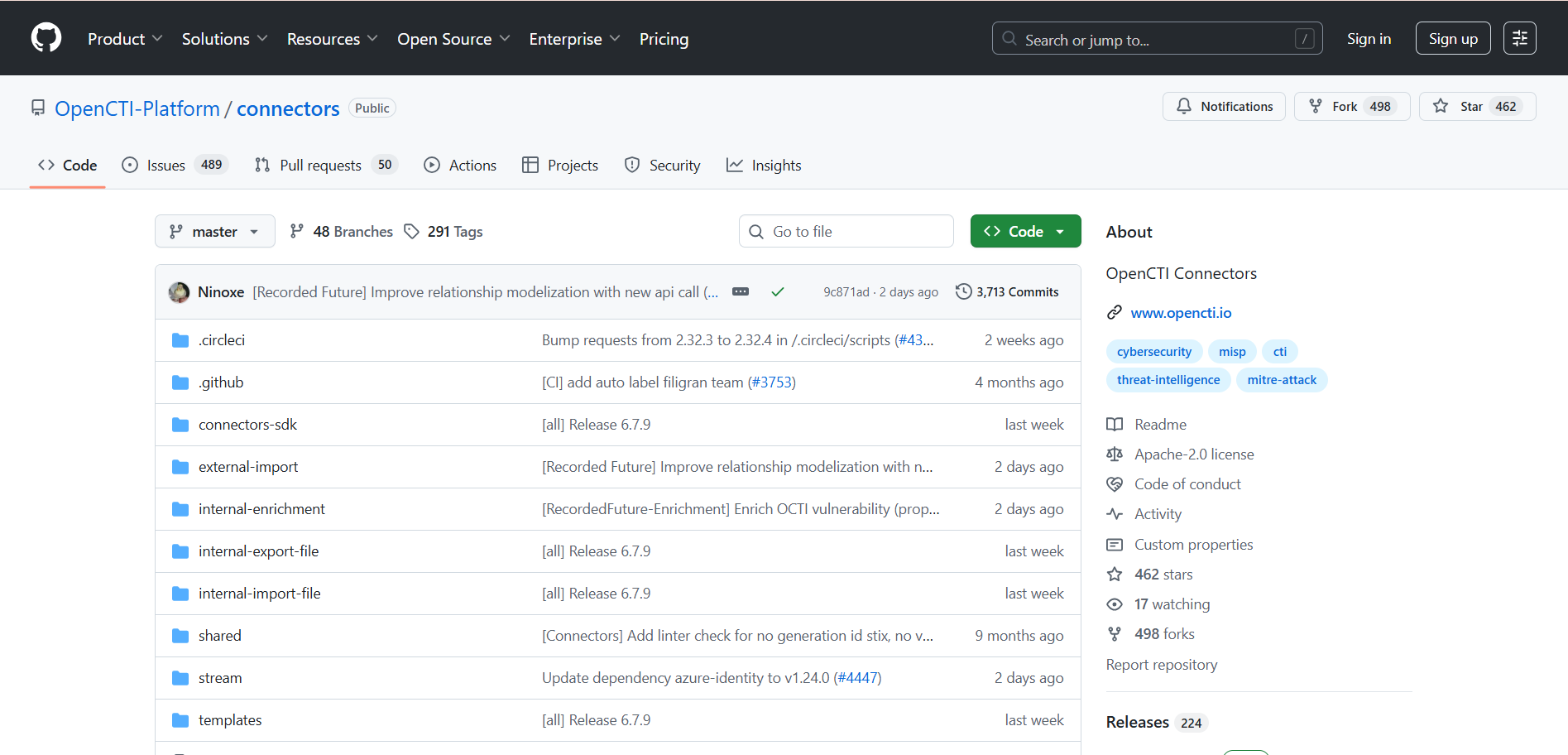Screen dimensions: 1568x755
Task: Click the Sign up button
Action: pyautogui.click(x=1453, y=38)
